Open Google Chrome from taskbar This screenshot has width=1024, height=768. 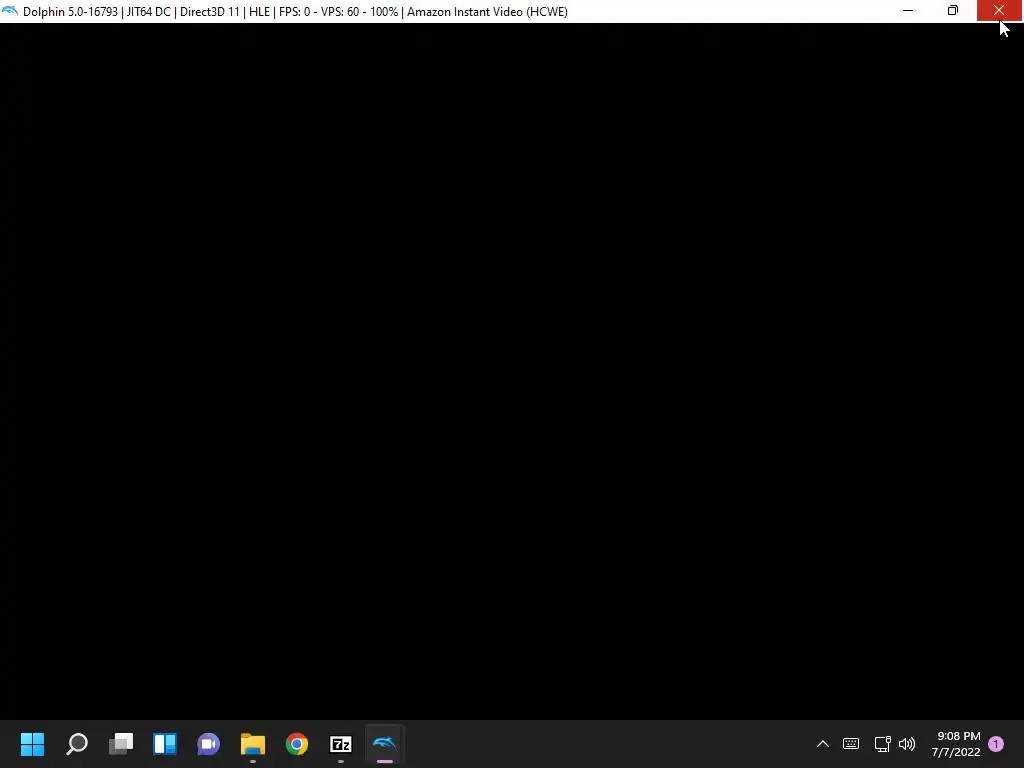(296, 744)
